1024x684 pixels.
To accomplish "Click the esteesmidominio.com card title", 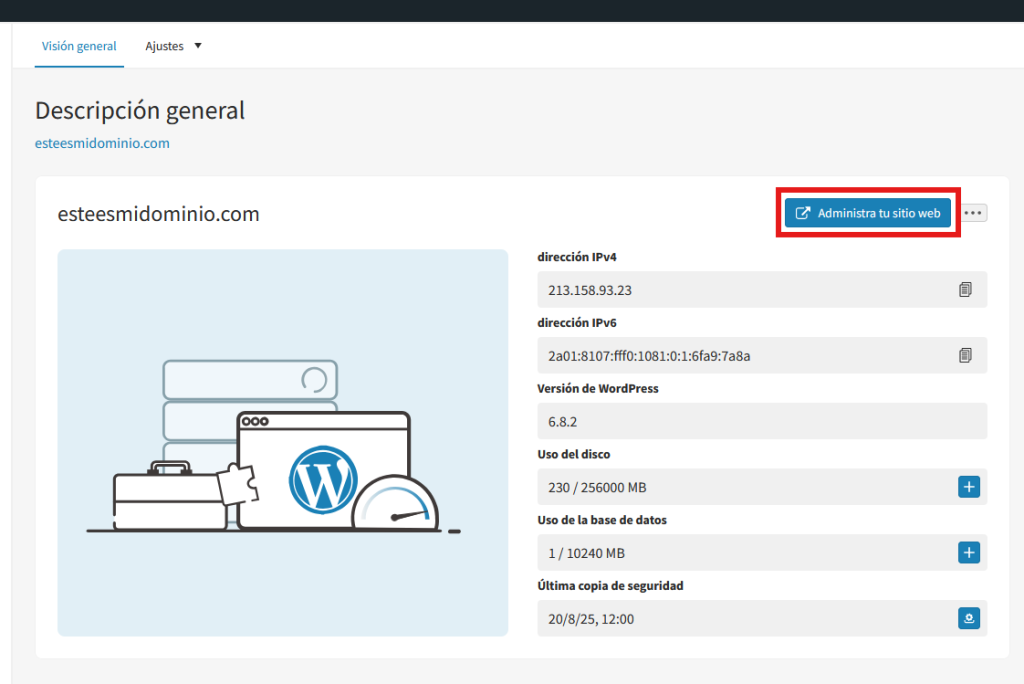I will pyautogui.click(x=158, y=214).
